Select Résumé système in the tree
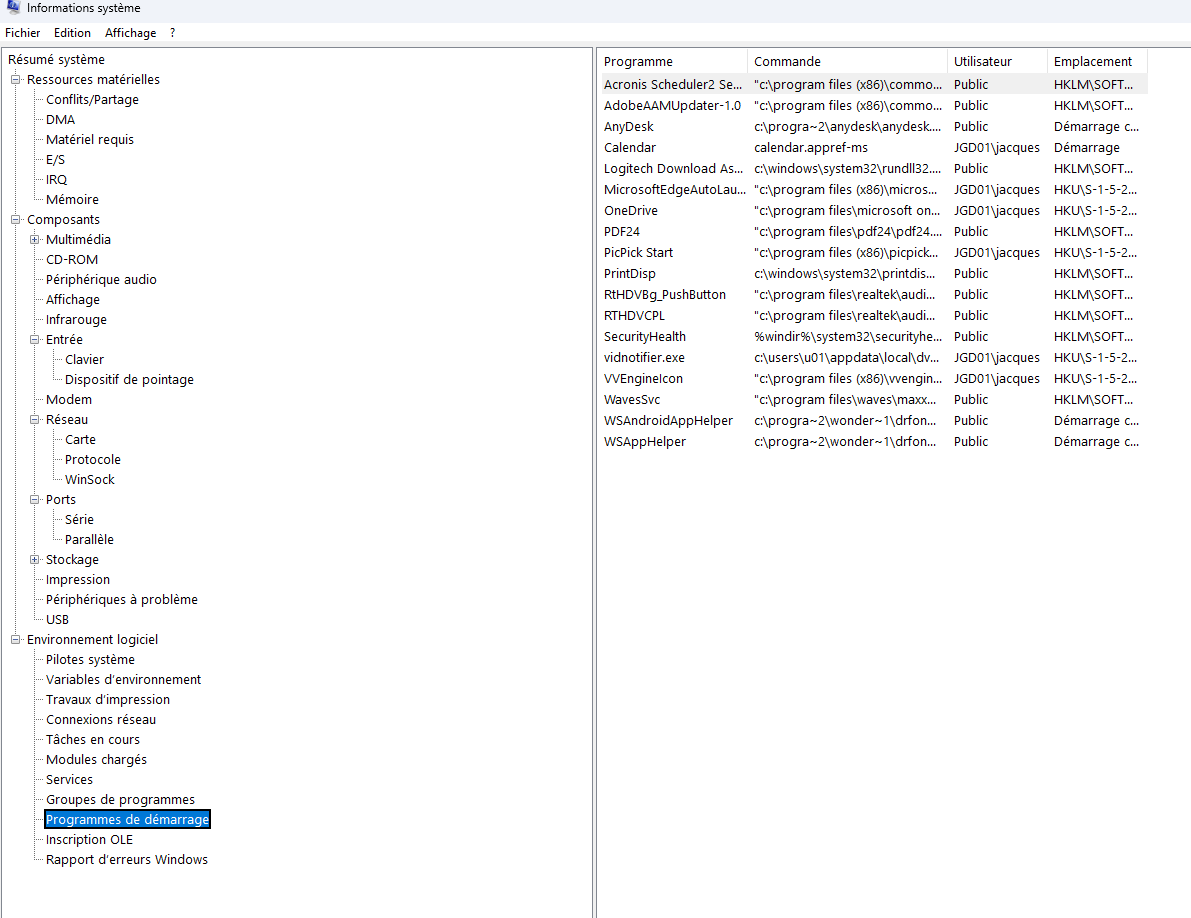 56,59
